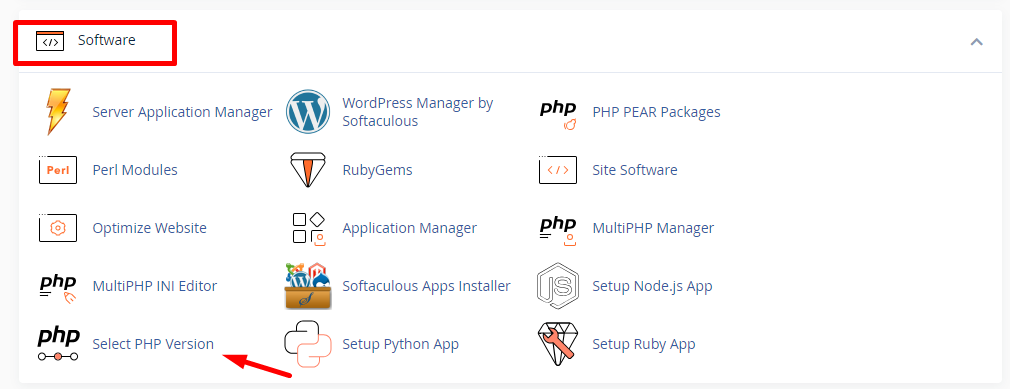Click the MultiPHP INI Editor icon
This screenshot has width=1010, height=389.
click(x=58, y=289)
